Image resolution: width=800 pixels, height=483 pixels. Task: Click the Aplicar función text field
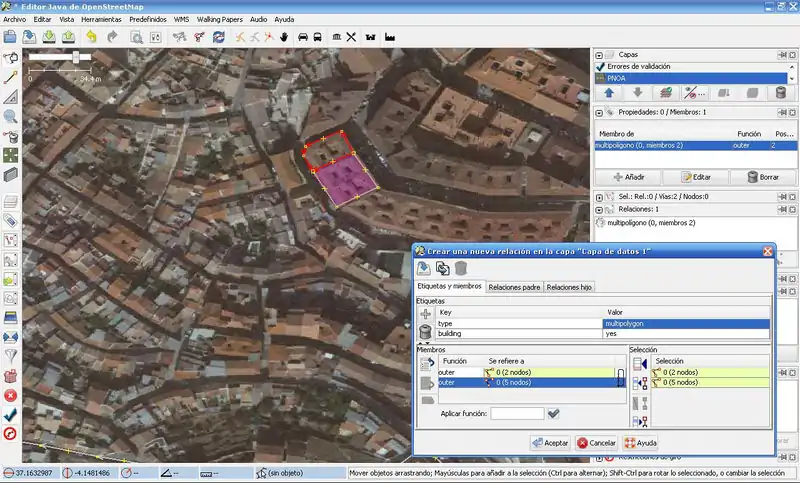(517, 413)
